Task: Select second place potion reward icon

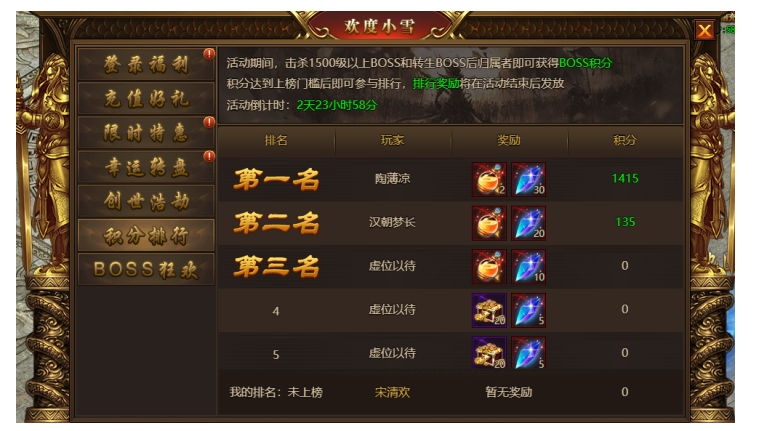Action: click(489, 223)
